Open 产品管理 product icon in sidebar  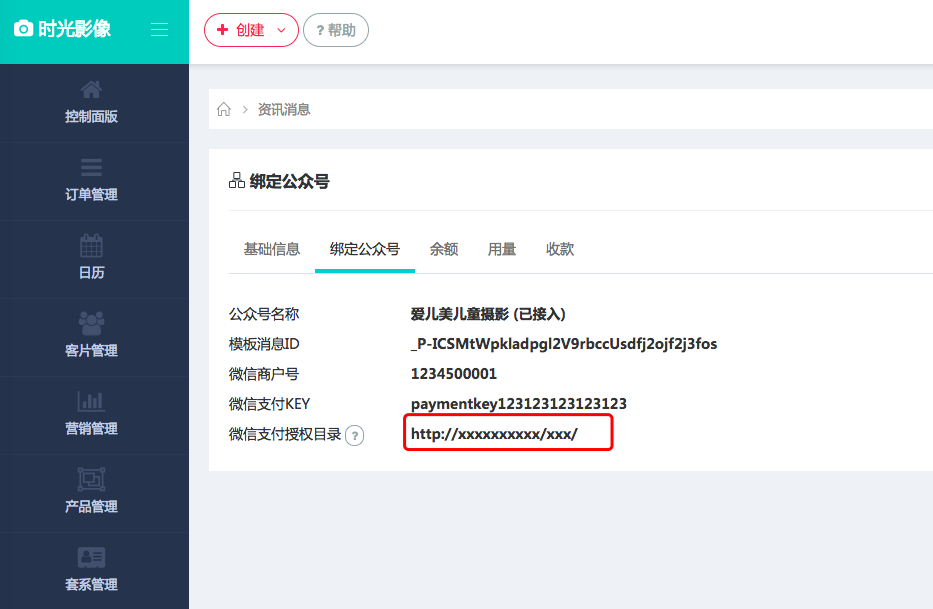click(91, 479)
